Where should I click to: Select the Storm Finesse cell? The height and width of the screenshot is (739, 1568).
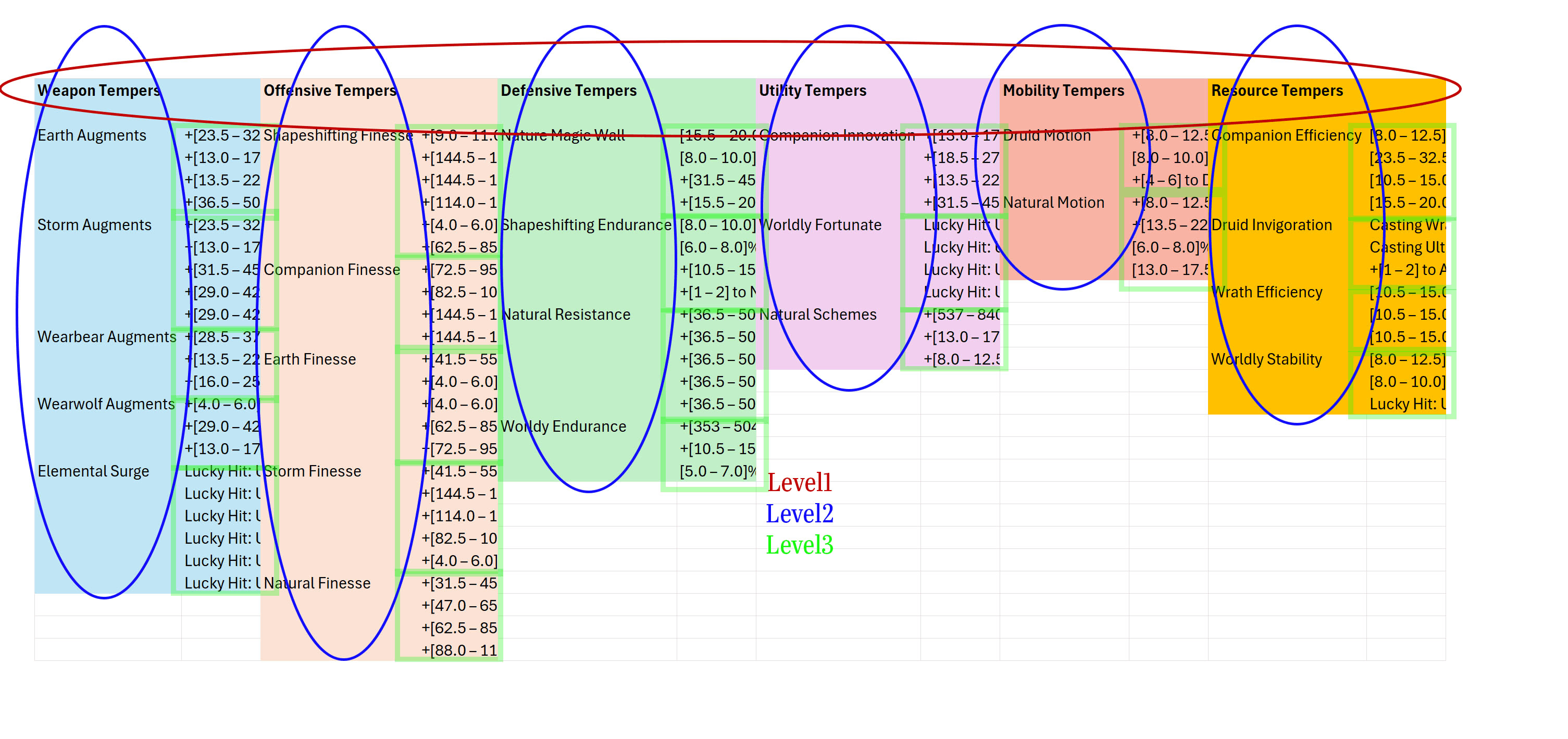[x=339, y=471]
